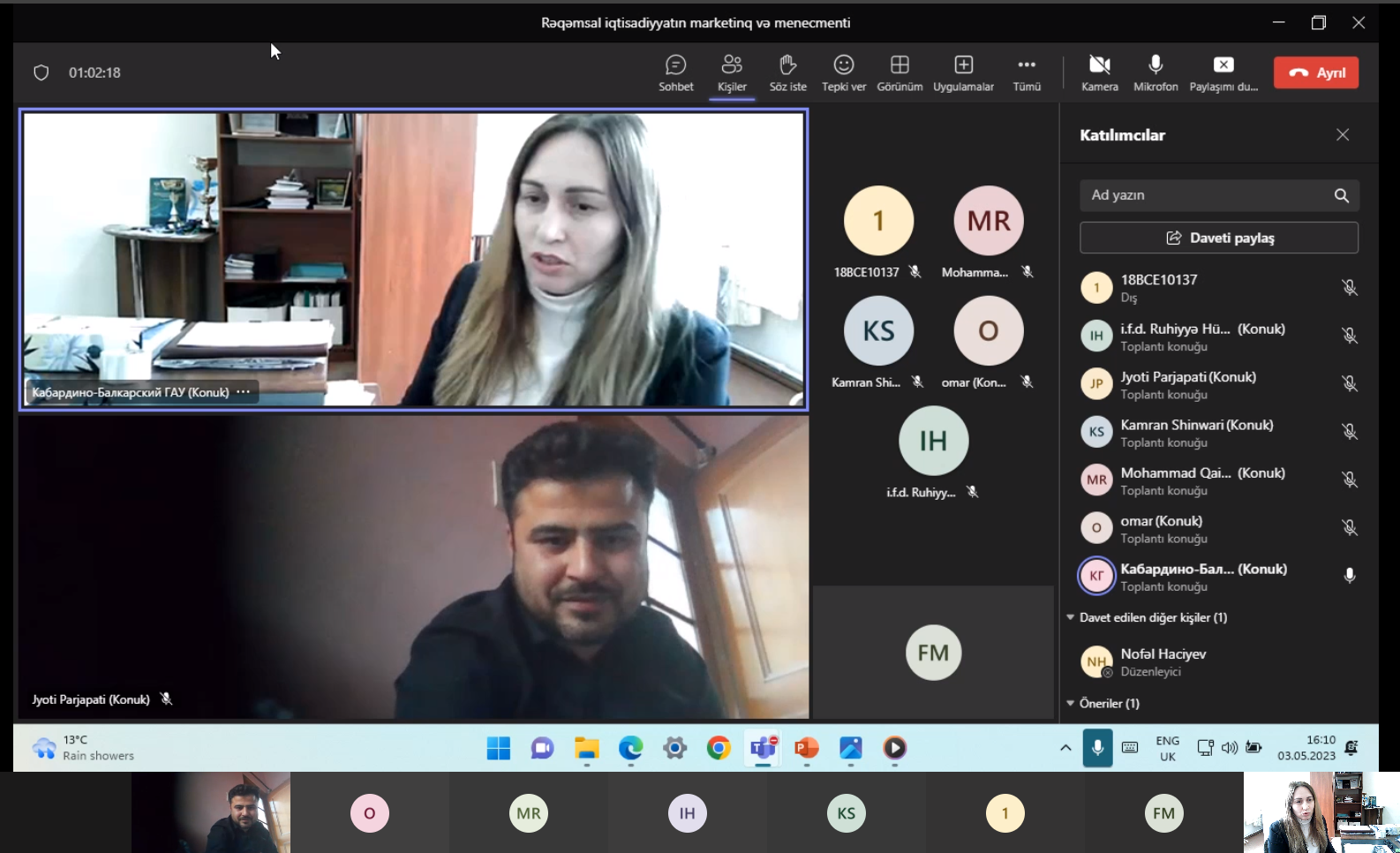1400x853 pixels.
Task: Select the Kişiler tab in toolbar
Action: pyautogui.click(x=732, y=72)
